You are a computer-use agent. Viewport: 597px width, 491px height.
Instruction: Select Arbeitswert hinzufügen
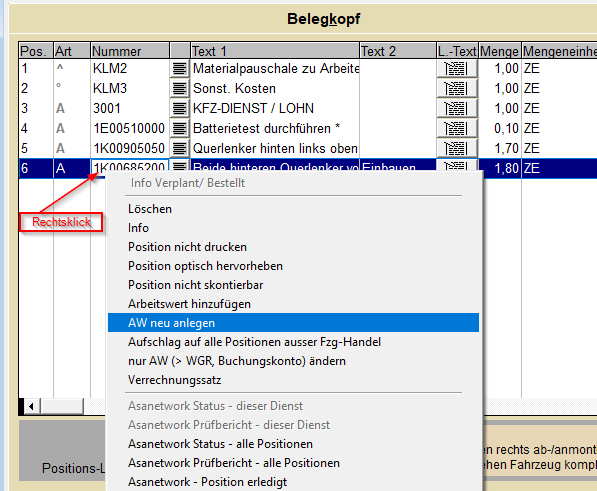(x=293, y=304)
